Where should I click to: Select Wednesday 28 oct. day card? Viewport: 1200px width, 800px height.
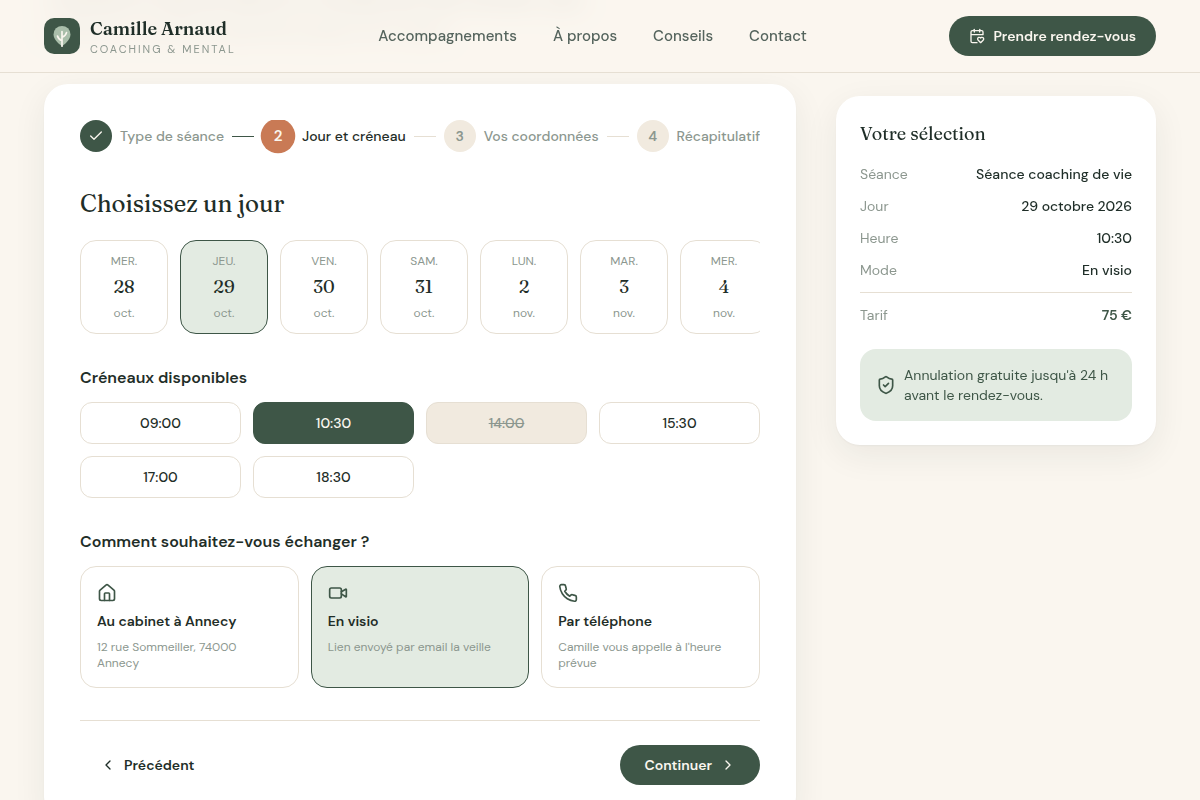(x=124, y=287)
